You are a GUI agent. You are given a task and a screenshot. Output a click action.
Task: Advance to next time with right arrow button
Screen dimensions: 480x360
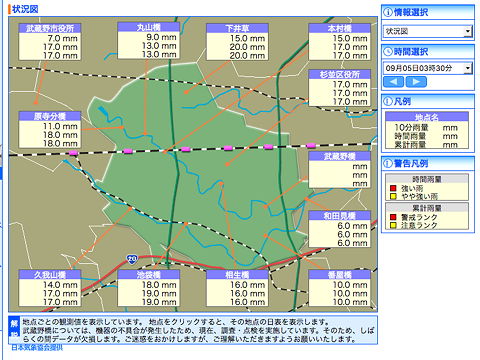[416, 82]
